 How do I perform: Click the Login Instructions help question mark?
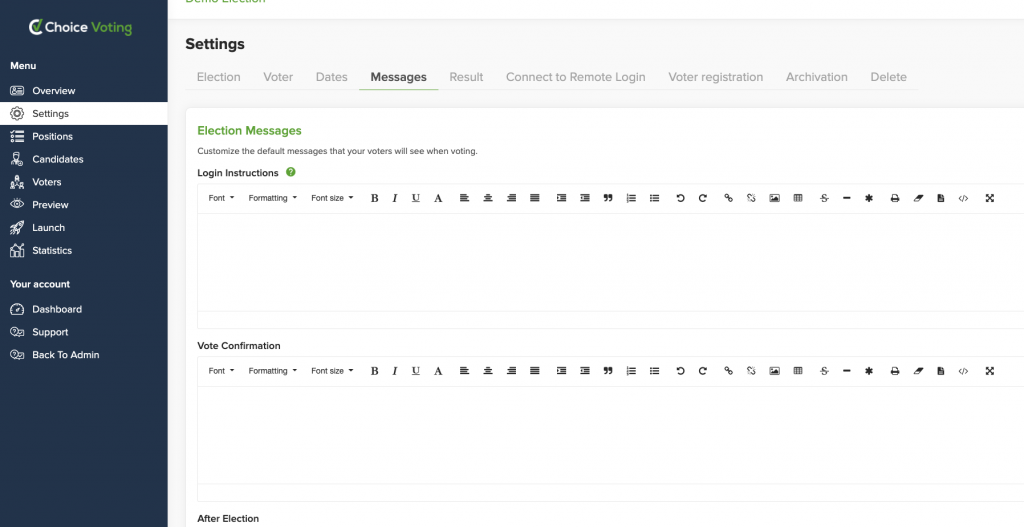tap(291, 172)
